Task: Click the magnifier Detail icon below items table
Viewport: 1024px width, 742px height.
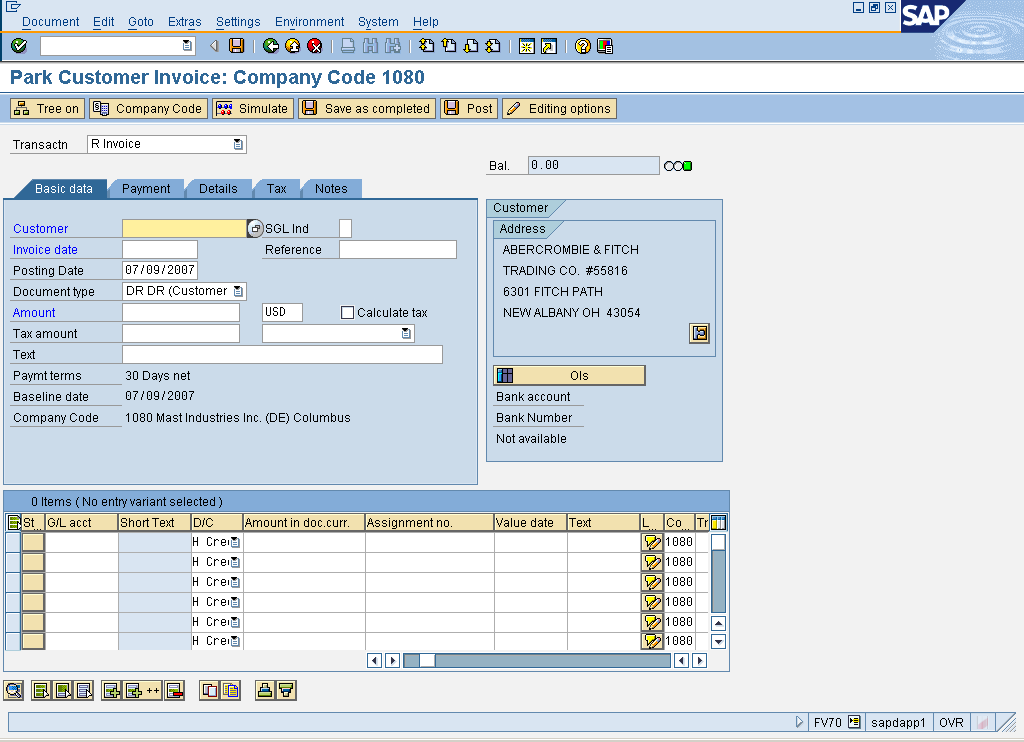Action: 13,690
